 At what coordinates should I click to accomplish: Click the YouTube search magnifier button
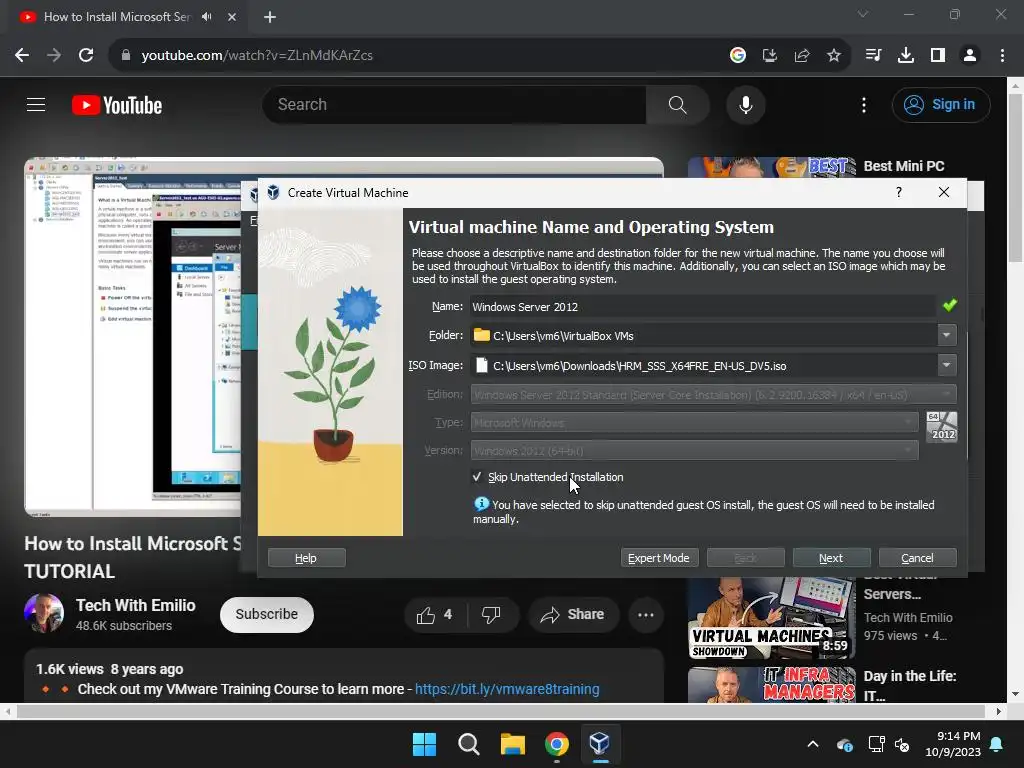[677, 104]
